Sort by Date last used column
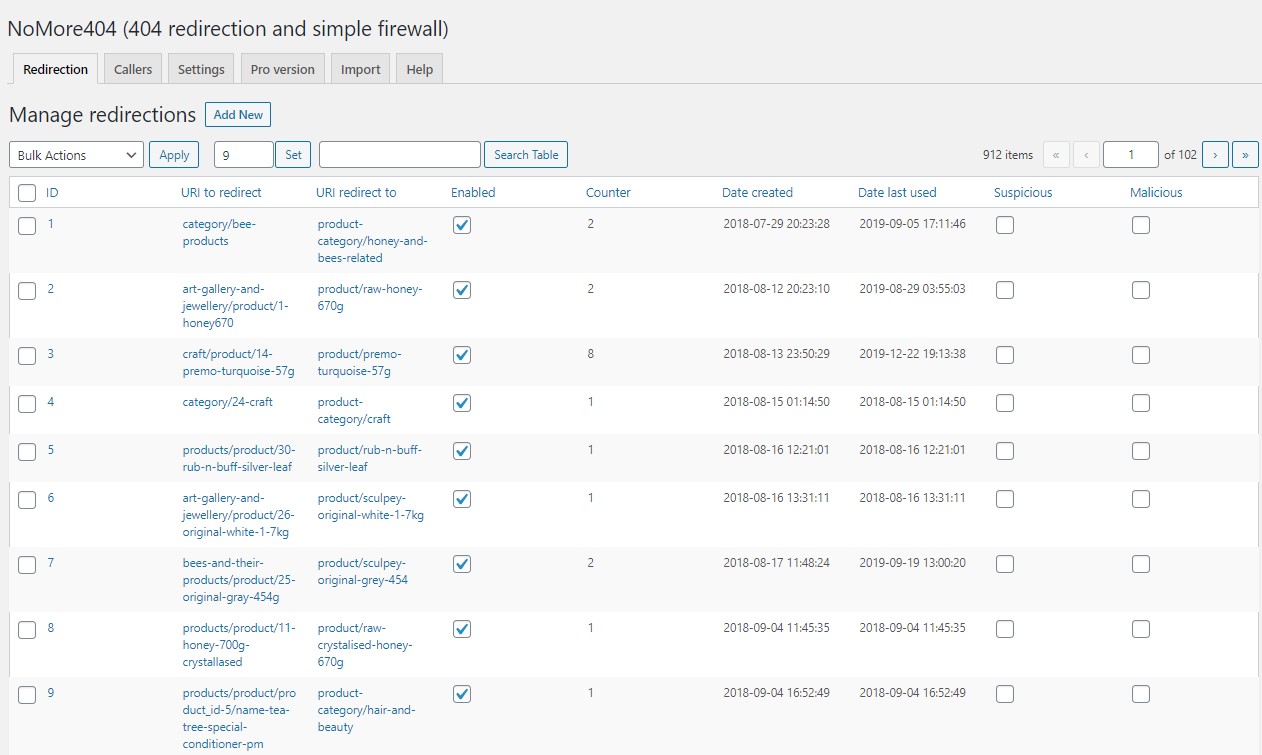The width and height of the screenshot is (1262, 755). (x=897, y=193)
